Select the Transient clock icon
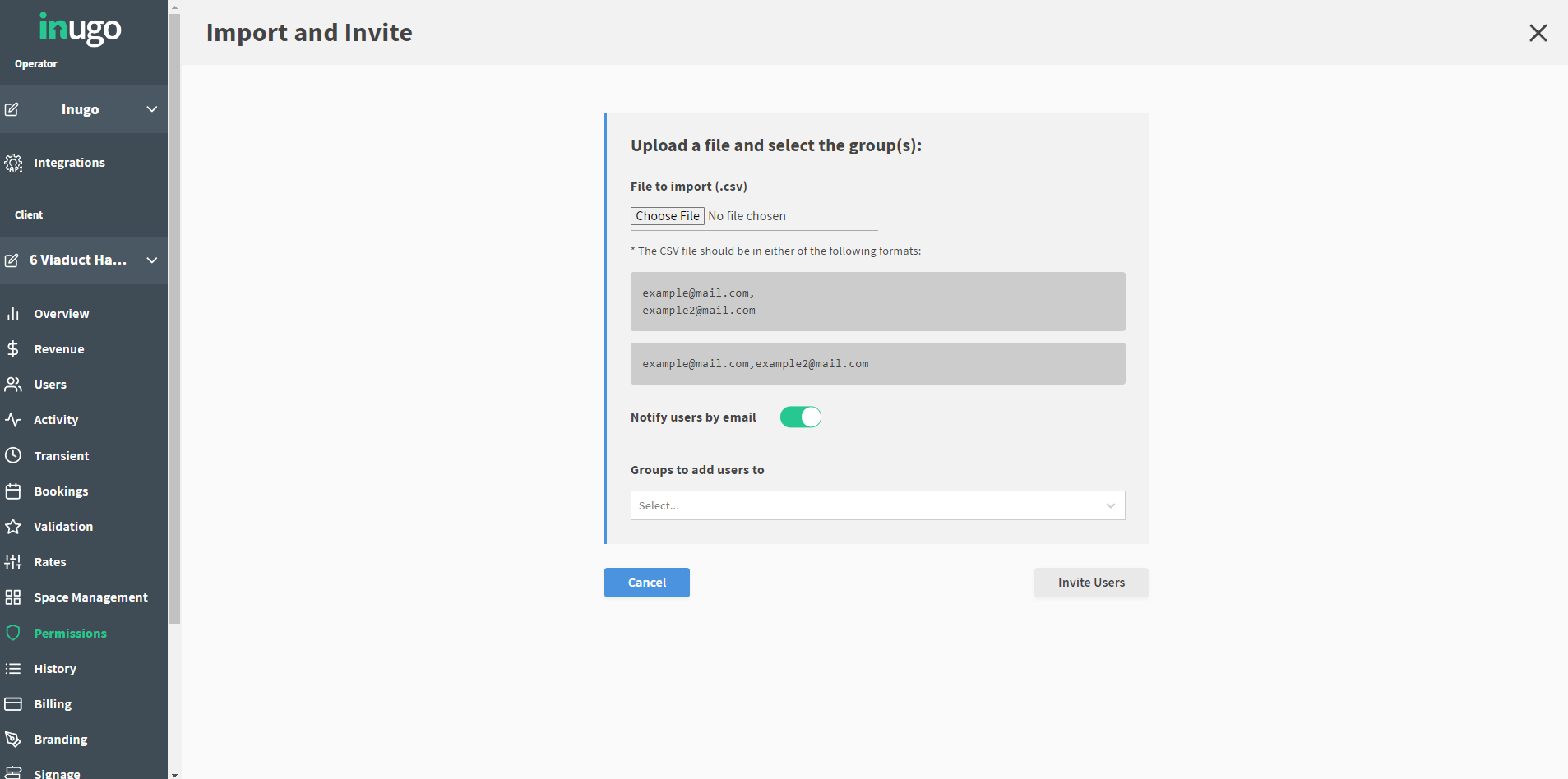This screenshot has height=779, width=1568. coord(13,455)
